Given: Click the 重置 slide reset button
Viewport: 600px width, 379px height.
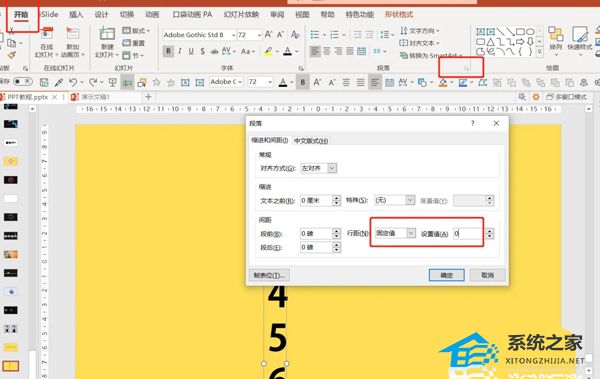Looking at the screenshot, I should pos(134,43).
